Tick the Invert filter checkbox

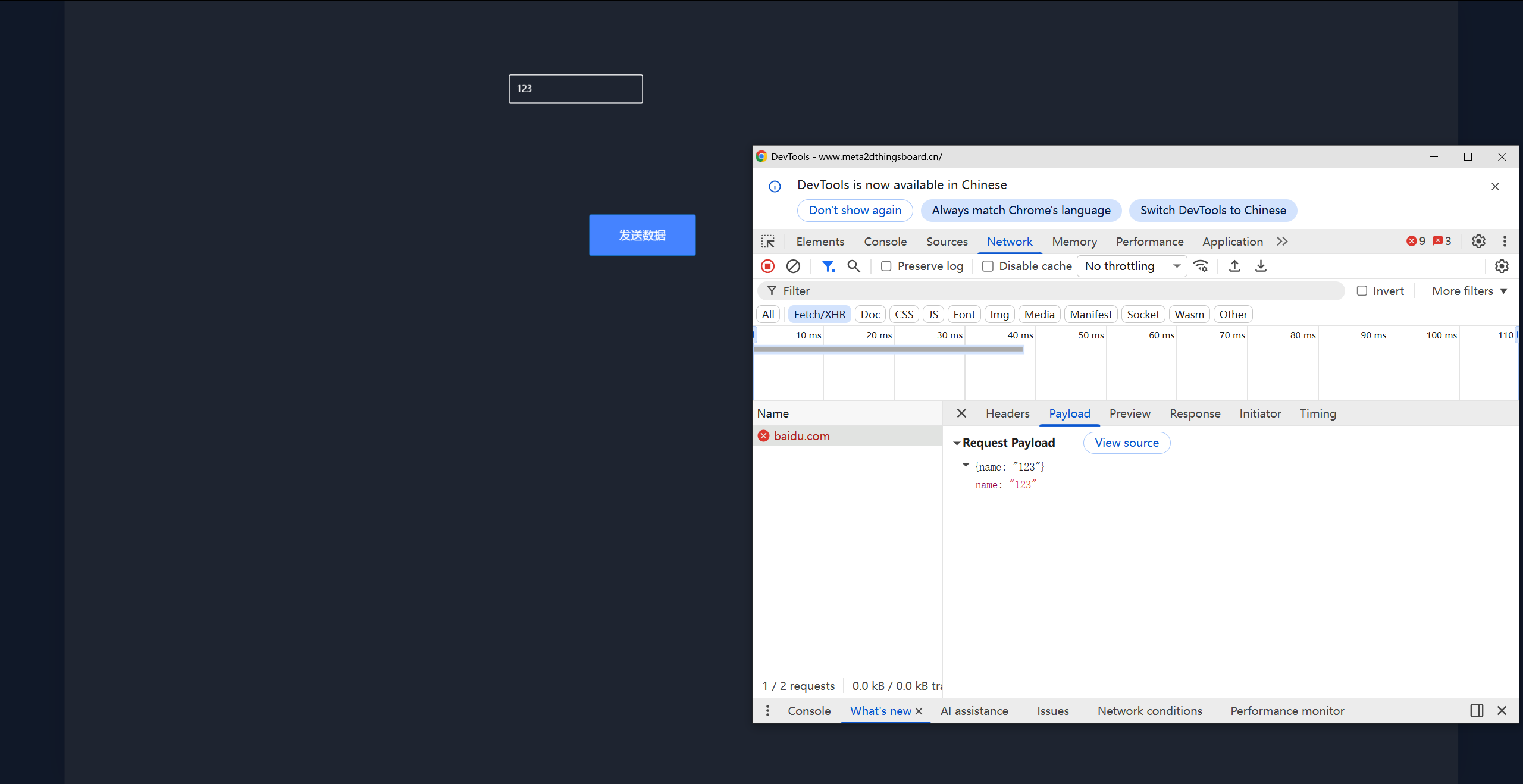tap(1362, 291)
